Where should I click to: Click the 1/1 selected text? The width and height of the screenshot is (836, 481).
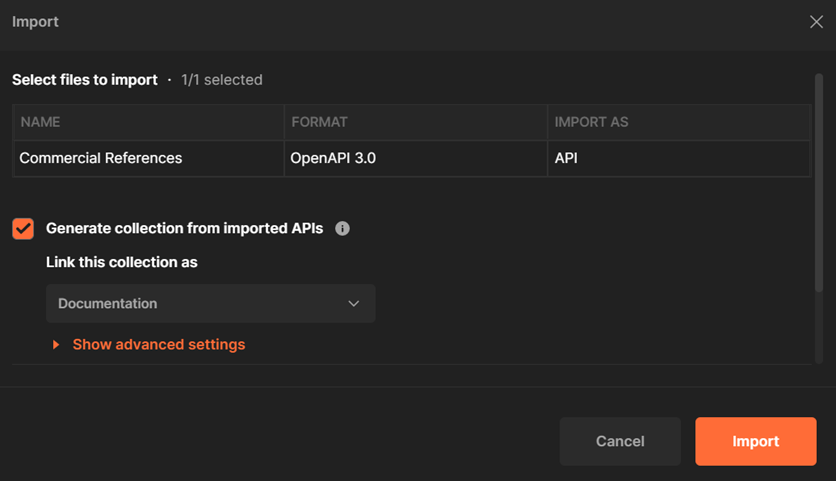click(222, 80)
